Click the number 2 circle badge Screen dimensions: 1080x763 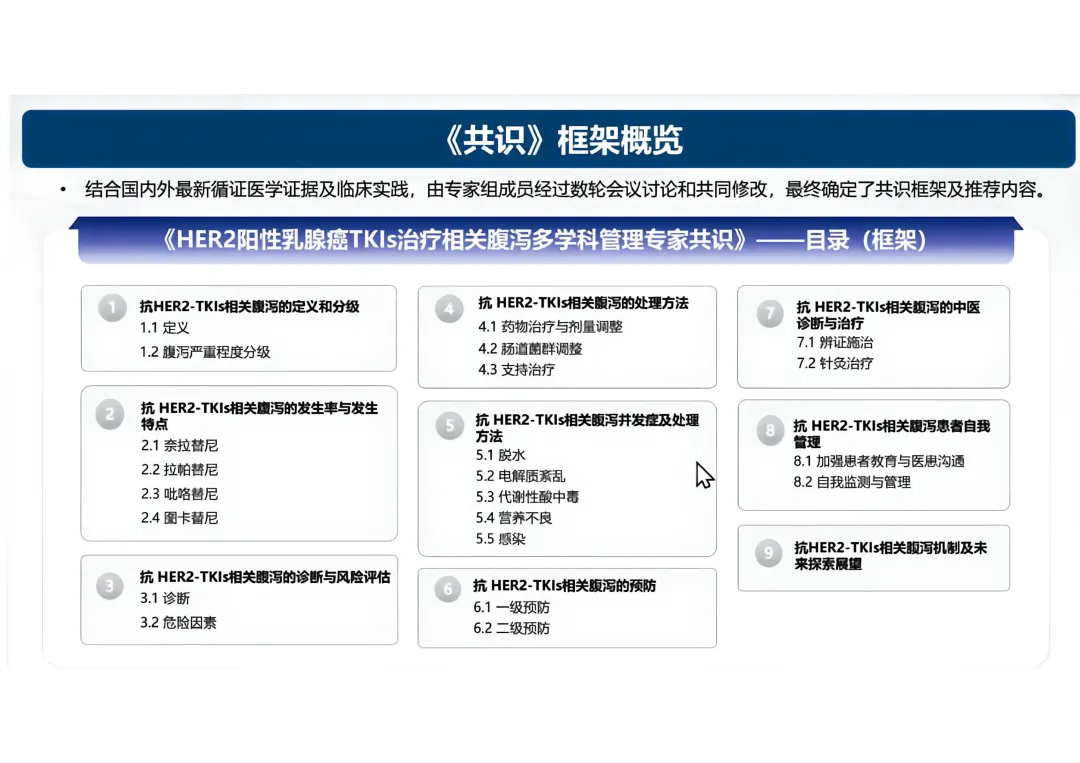pyautogui.click(x=110, y=415)
